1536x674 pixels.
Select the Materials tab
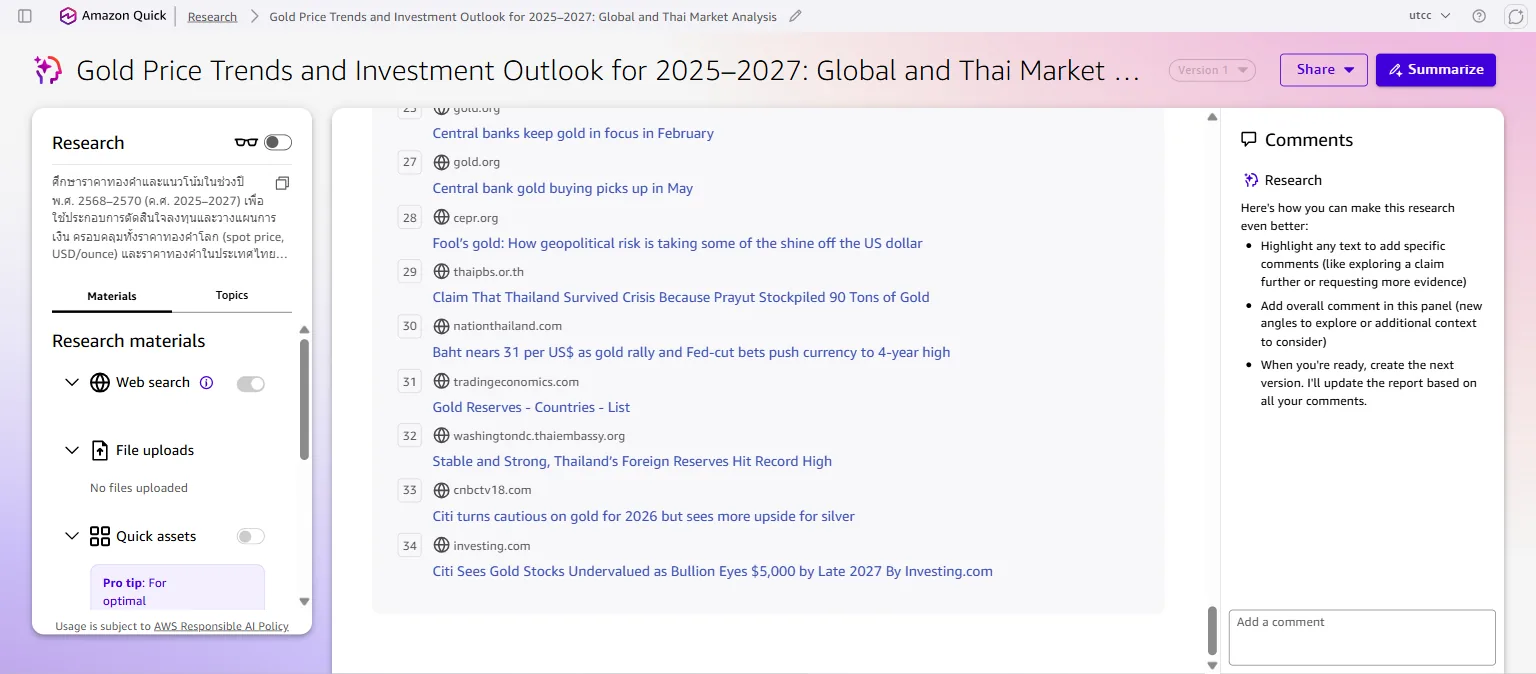[112, 296]
